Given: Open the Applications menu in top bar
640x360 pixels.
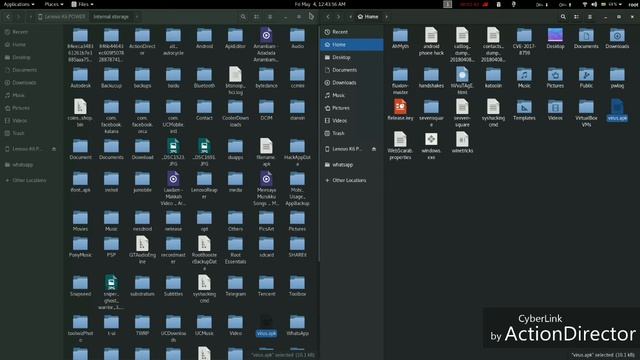Looking at the screenshot, I should (19, 4).
